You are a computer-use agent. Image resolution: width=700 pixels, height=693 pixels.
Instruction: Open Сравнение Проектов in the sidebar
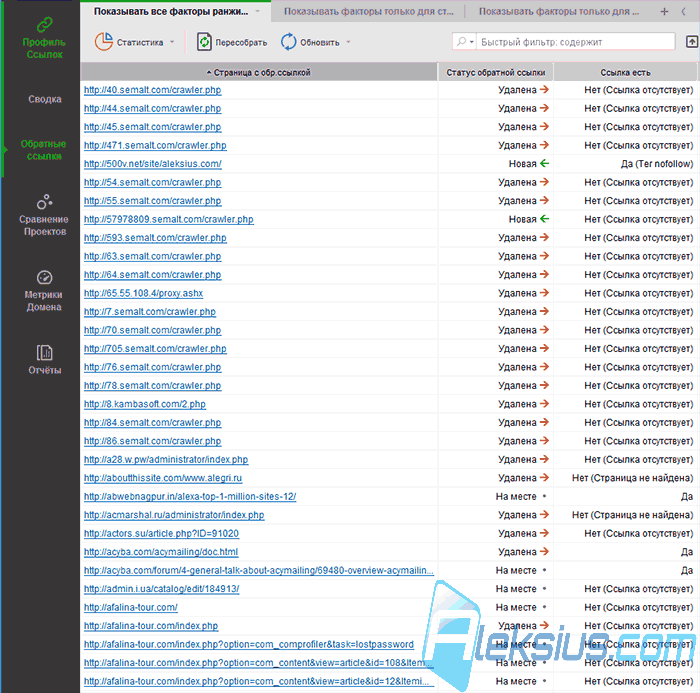44,215
